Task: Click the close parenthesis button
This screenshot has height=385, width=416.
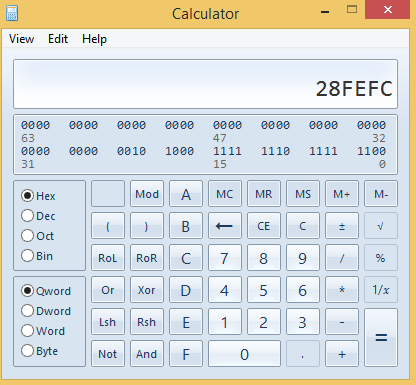Action: coord(147,226)
